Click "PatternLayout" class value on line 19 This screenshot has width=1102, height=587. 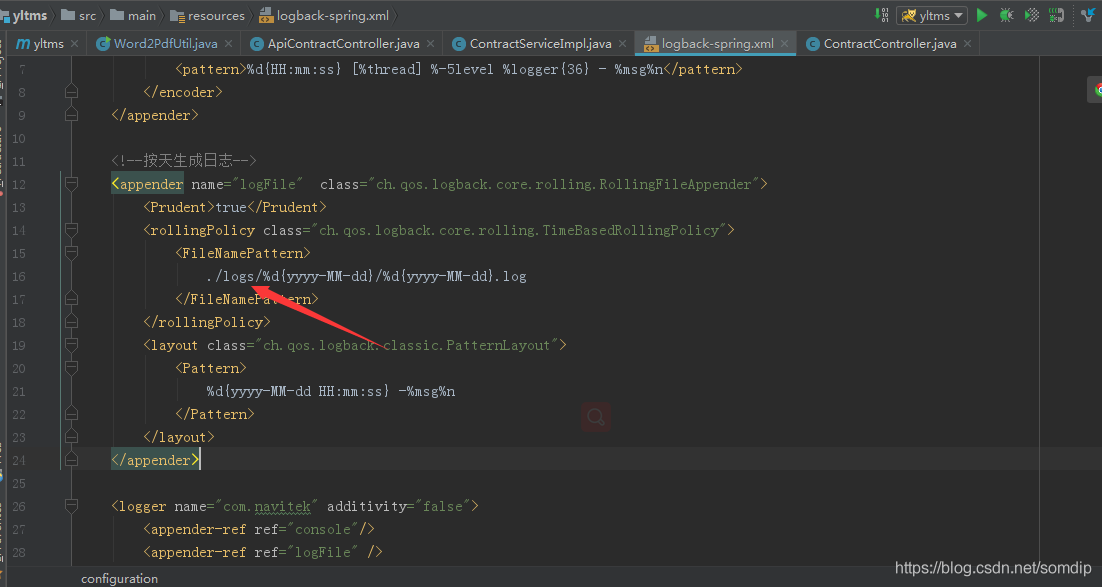click(498, 345)
